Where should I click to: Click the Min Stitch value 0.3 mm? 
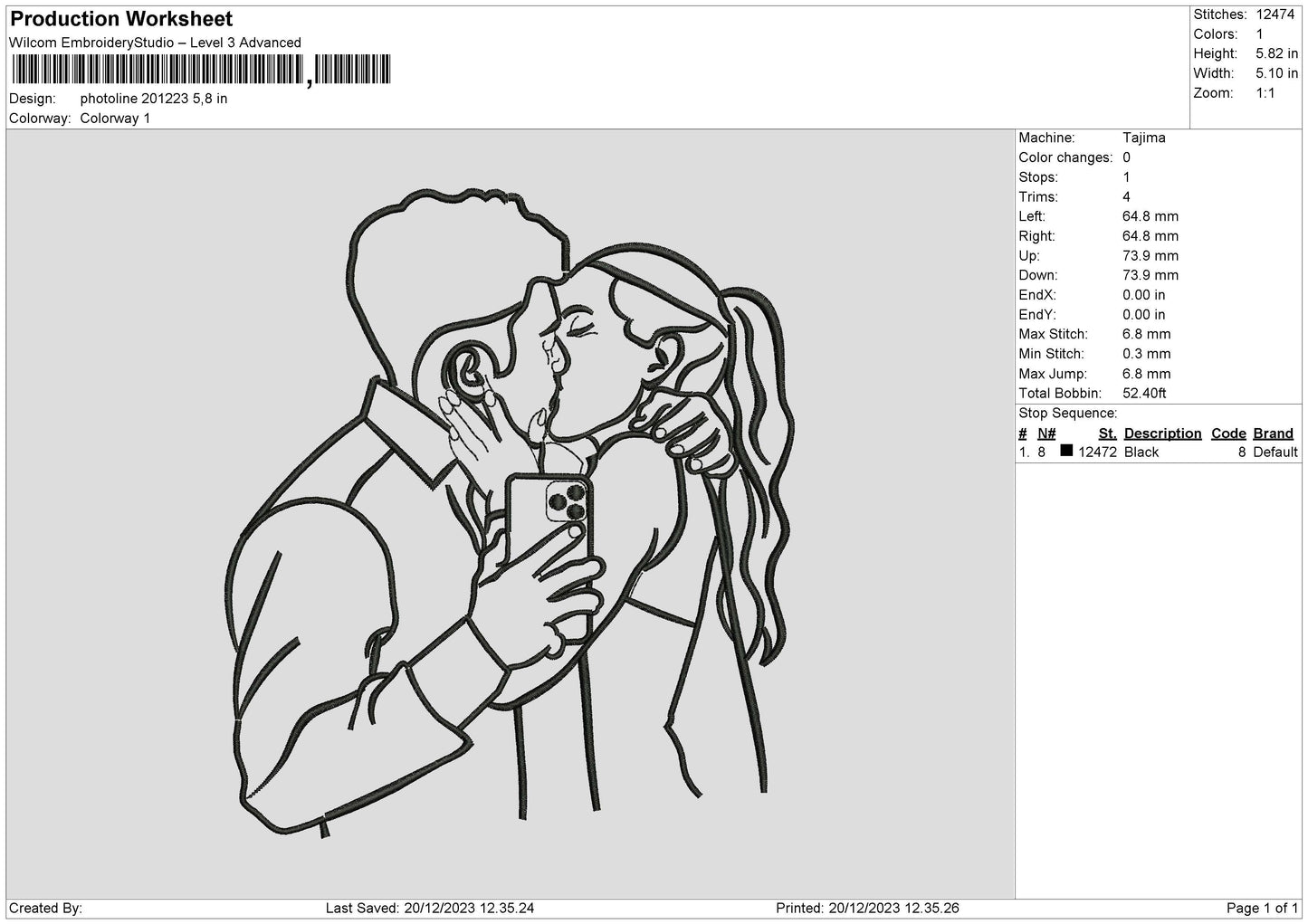1146,354
